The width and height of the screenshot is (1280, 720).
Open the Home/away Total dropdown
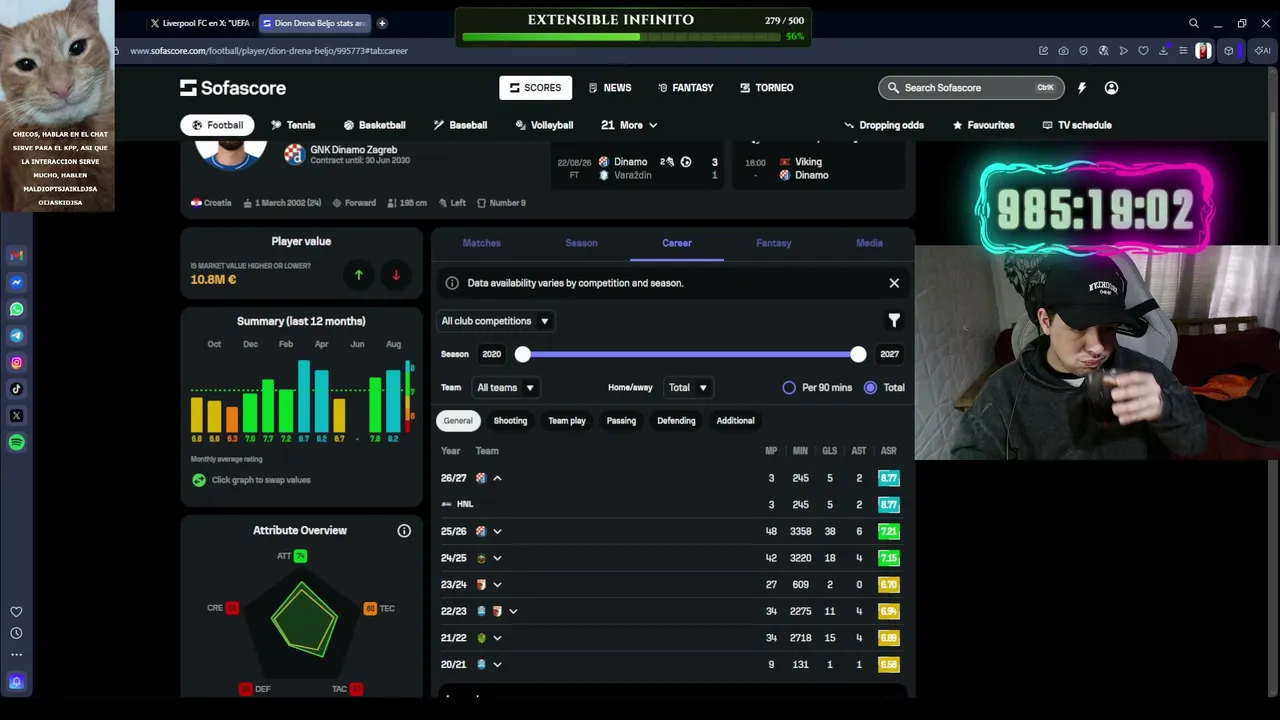688,388
